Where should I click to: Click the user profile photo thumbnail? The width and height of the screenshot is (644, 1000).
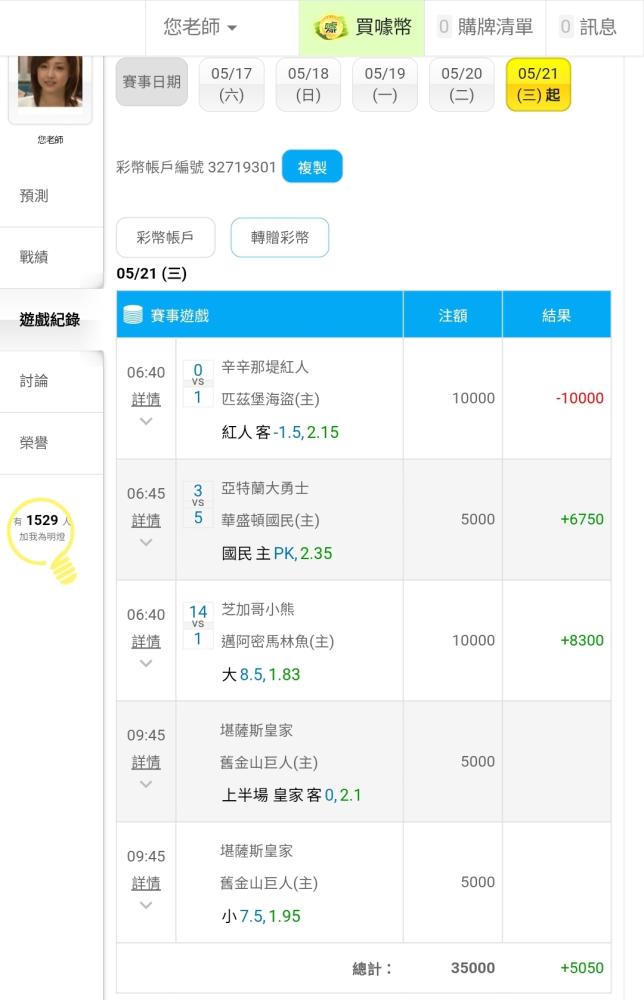pyautogui.click(x=50, y=82)
